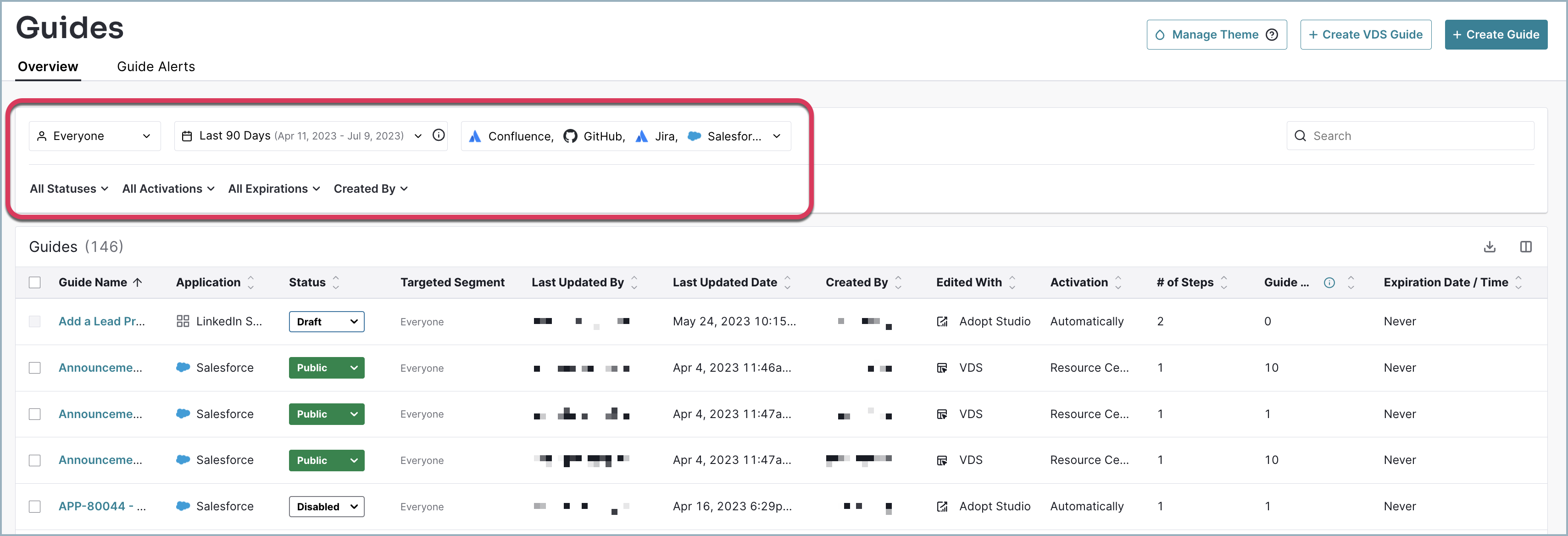1568x536 pixels.
Task: Sort by Activation column arrows
Action: (x=1118, y=283)
